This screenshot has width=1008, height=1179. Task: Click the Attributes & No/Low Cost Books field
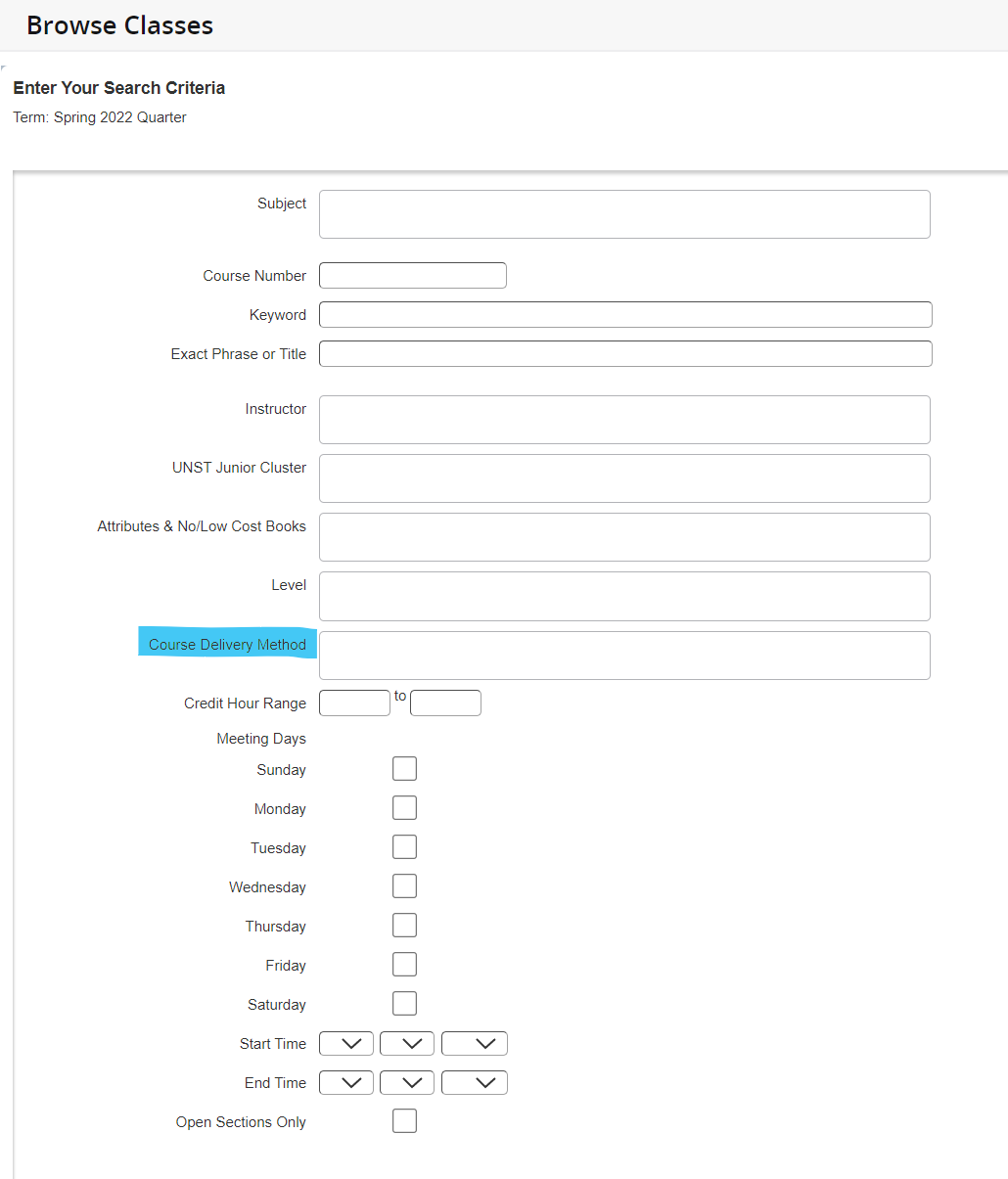pyautogui.click(x=624, y=537)
